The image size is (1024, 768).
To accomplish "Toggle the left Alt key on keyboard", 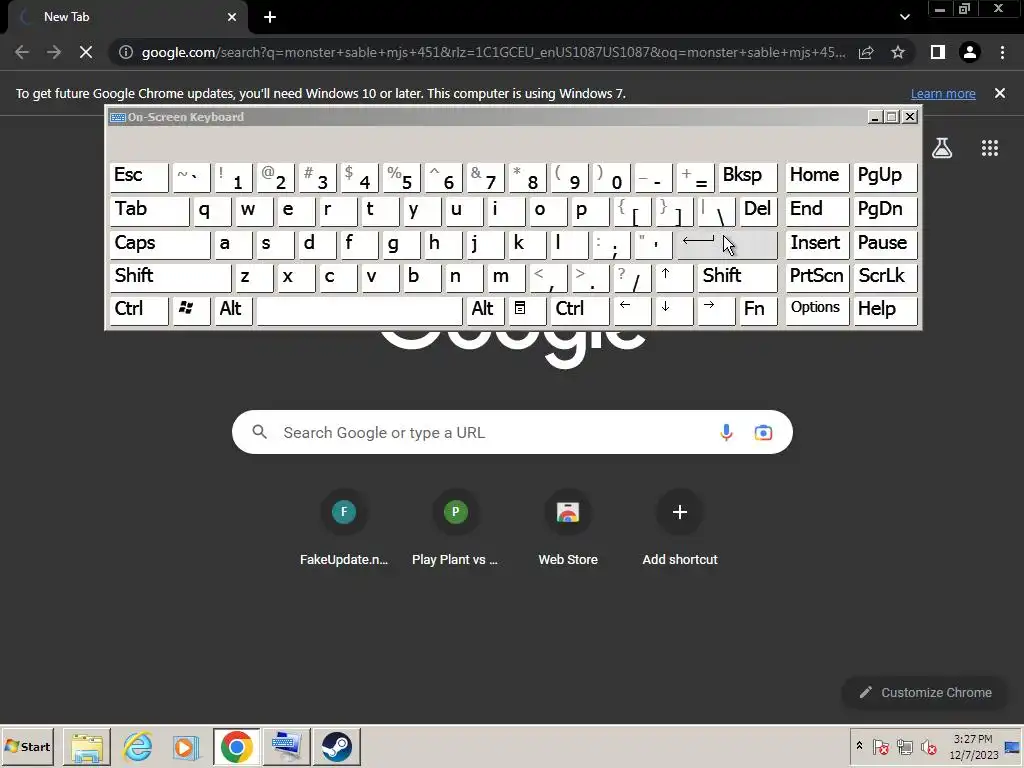I will 233,310.
